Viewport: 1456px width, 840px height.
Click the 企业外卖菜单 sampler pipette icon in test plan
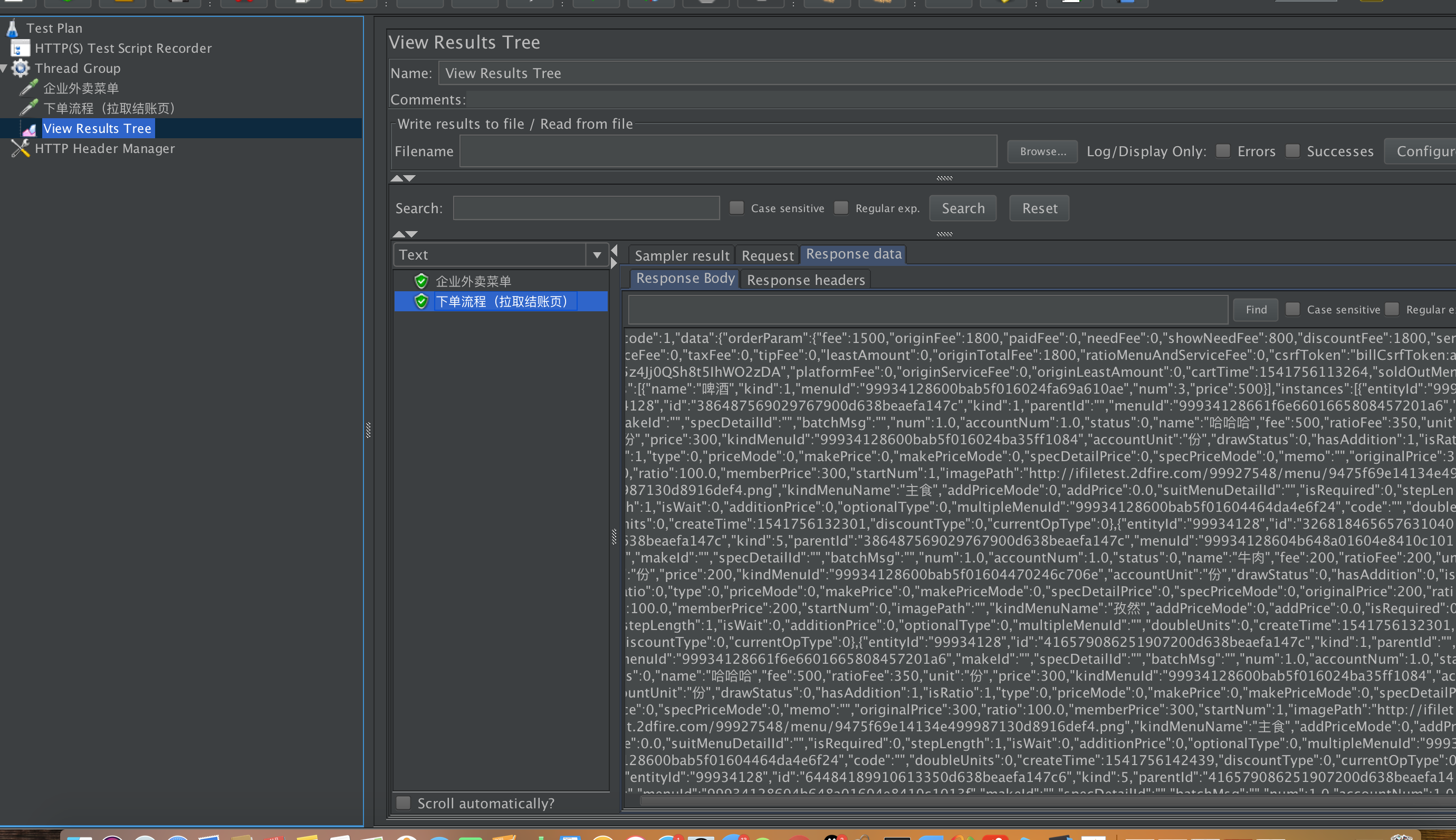(x=28, y=88)
